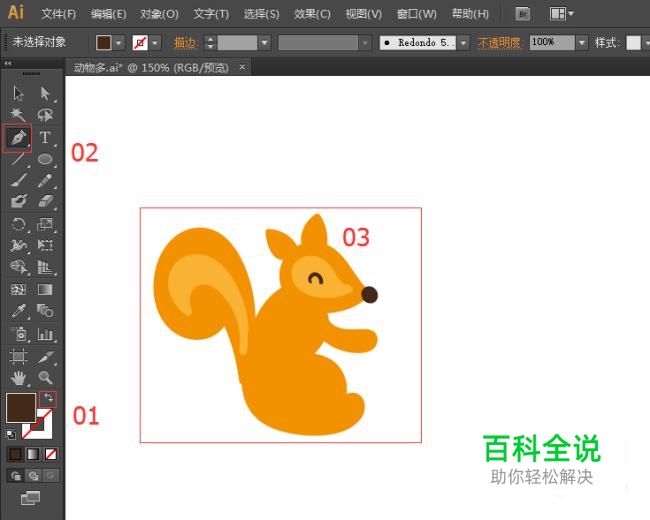Open the 帮助(H) menu
650x520 pixels.
pyautogui.click(x=470, y=14)
